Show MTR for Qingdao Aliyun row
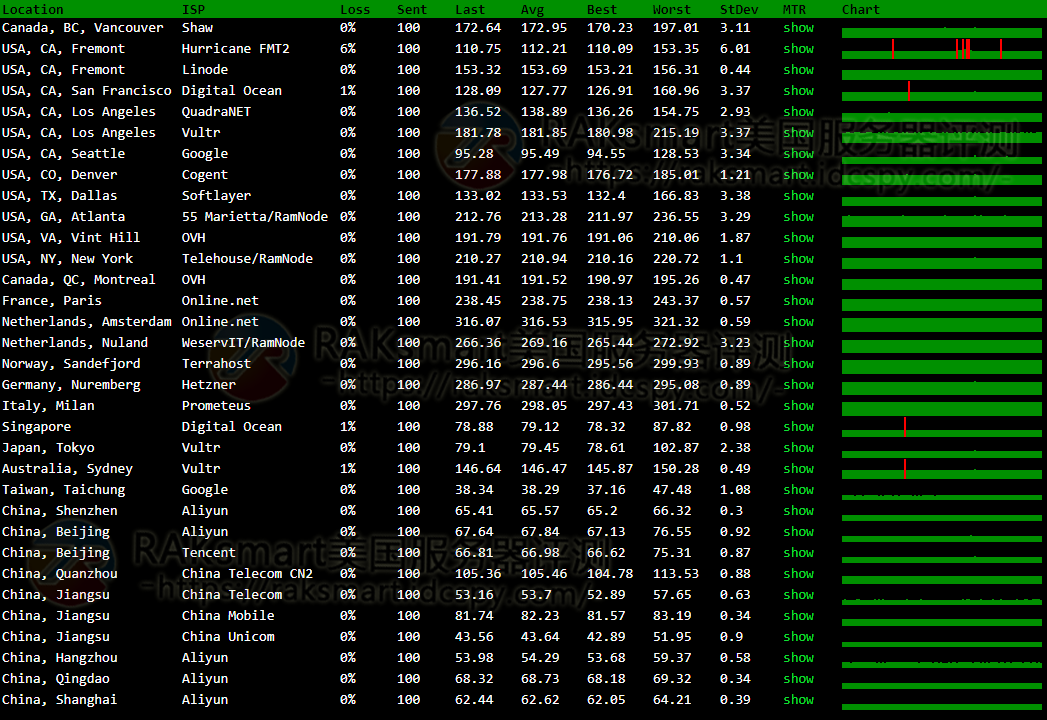Viewport: 1047px width, 720px height. point(798,679)
